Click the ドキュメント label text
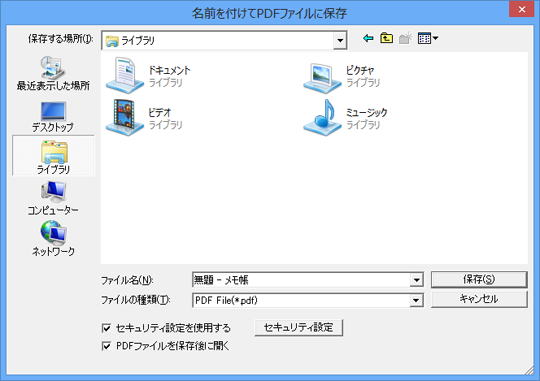 tap(169, 70)
